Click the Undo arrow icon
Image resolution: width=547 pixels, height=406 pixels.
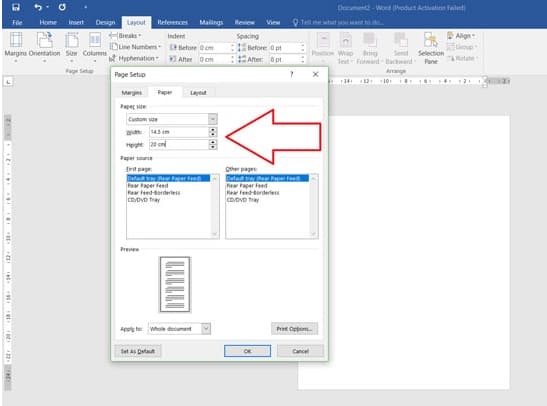(38, 7)
